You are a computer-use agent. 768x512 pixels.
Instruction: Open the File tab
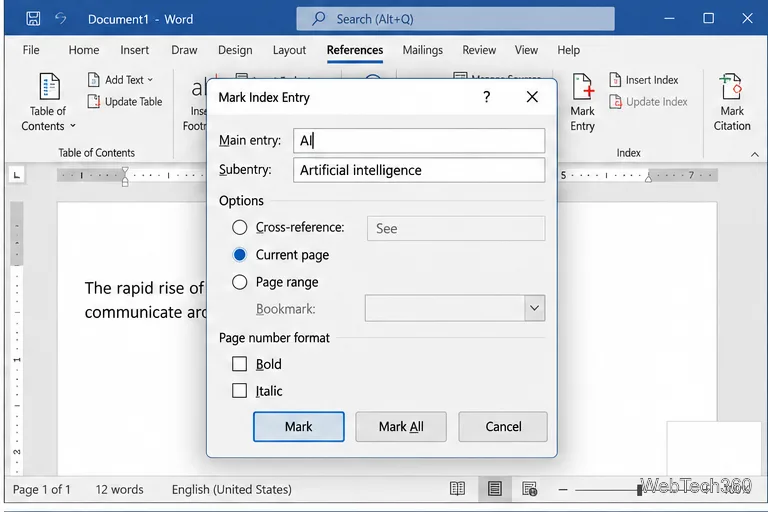pyautogui.click(x=31, y=50)
